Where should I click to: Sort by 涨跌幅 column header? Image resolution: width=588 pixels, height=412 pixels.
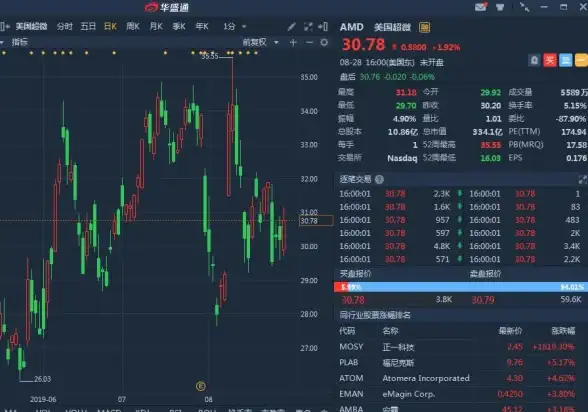click(x=563, y=331)
